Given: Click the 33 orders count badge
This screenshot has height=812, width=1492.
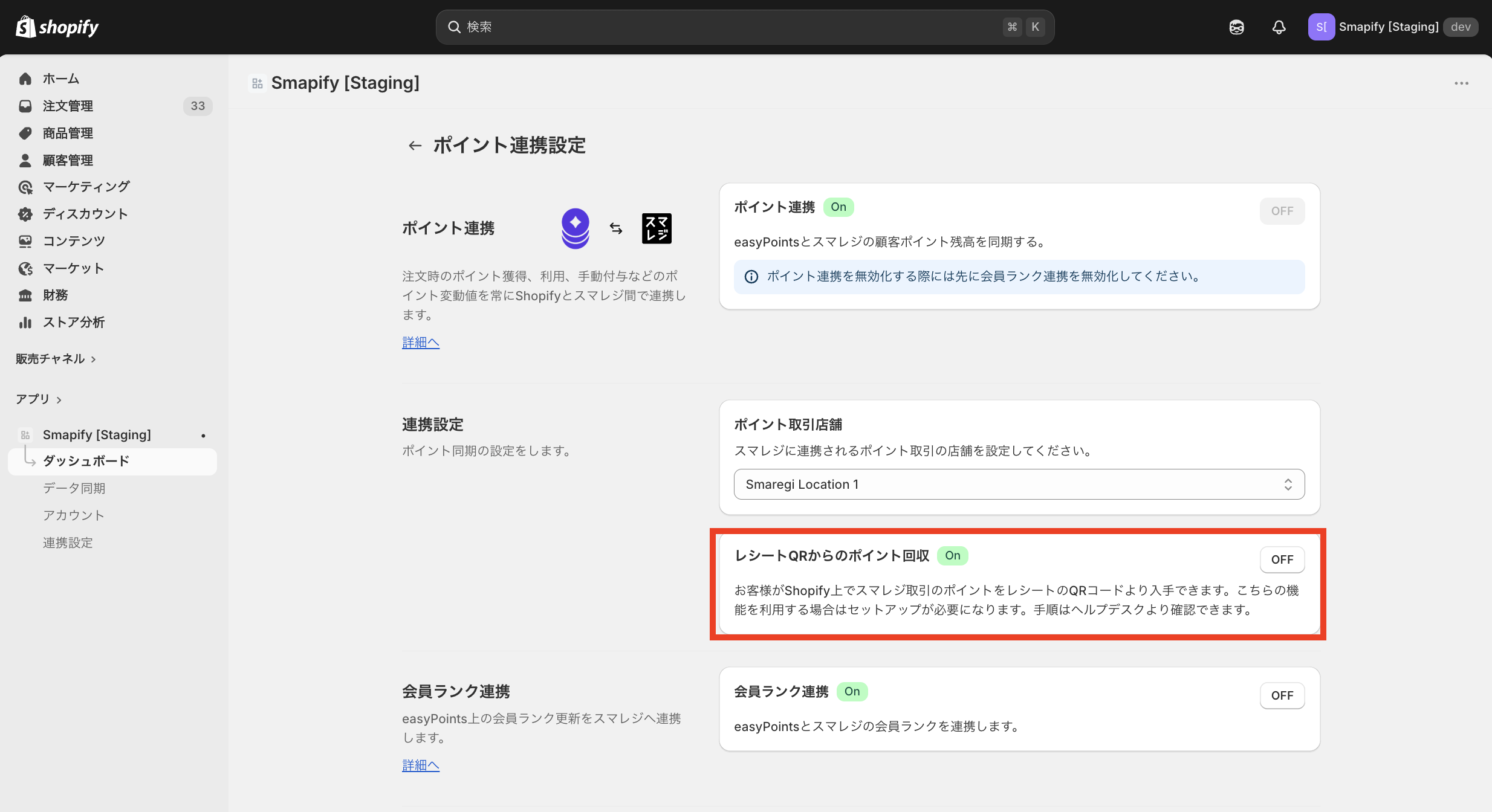Looking at the screenshot, I should [198, 106].
